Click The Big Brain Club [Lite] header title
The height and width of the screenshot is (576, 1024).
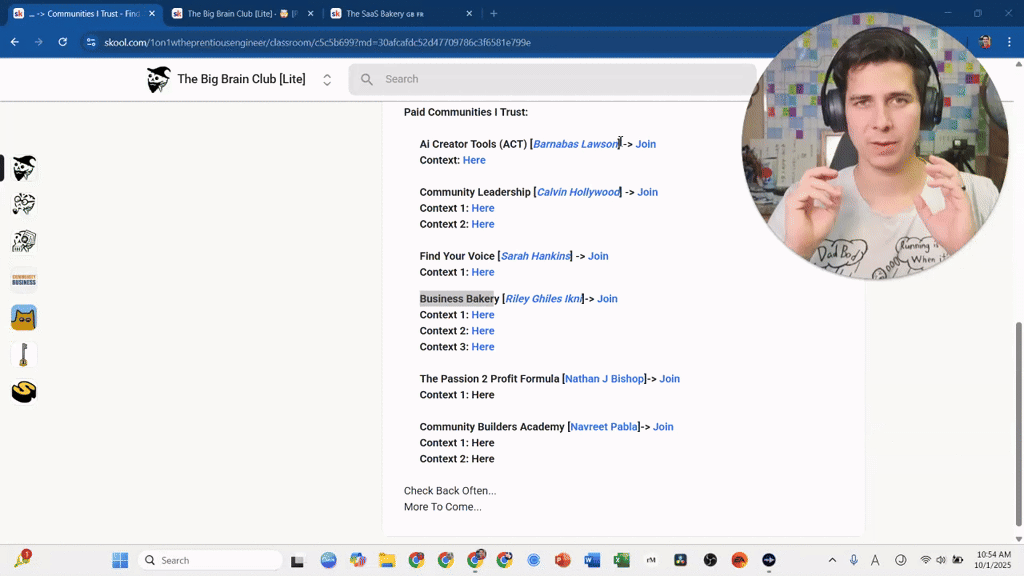click(x=241, y=79)
